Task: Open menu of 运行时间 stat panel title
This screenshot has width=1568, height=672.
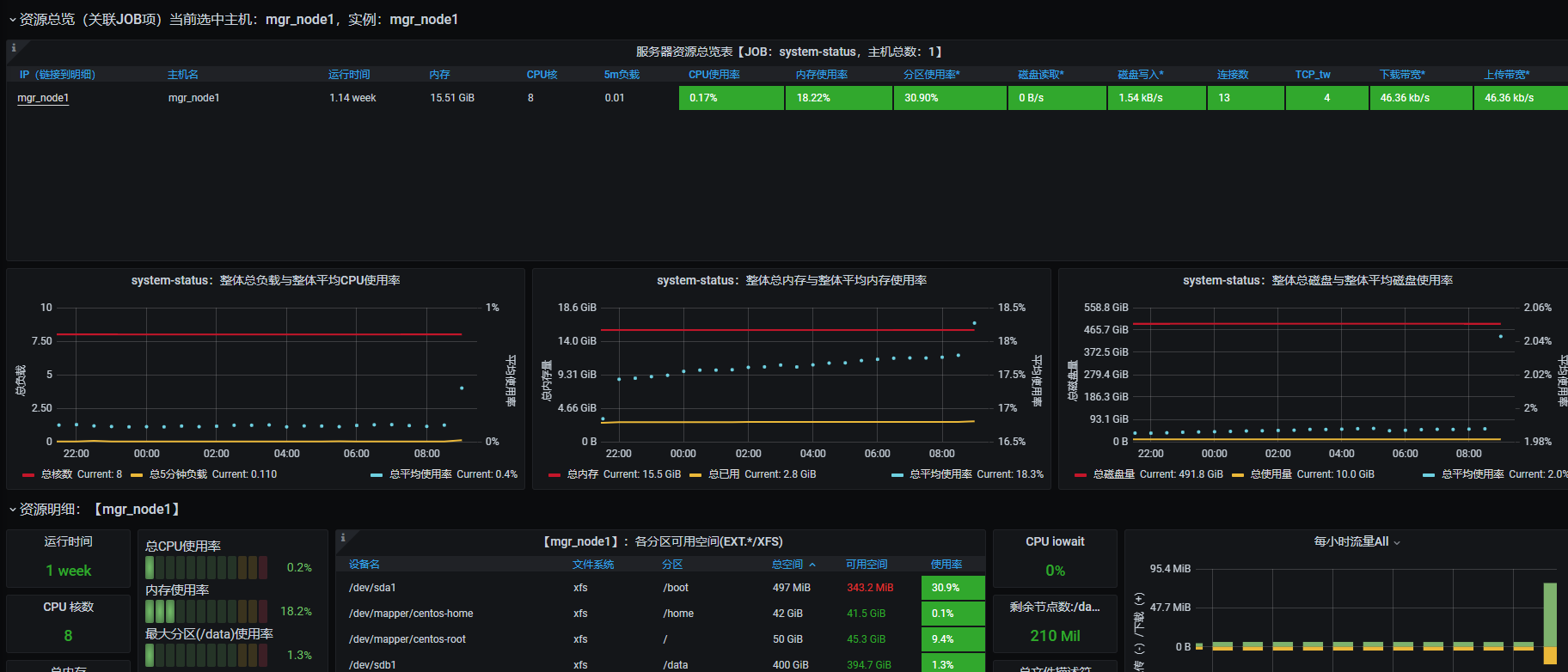Action: (68, 541)
